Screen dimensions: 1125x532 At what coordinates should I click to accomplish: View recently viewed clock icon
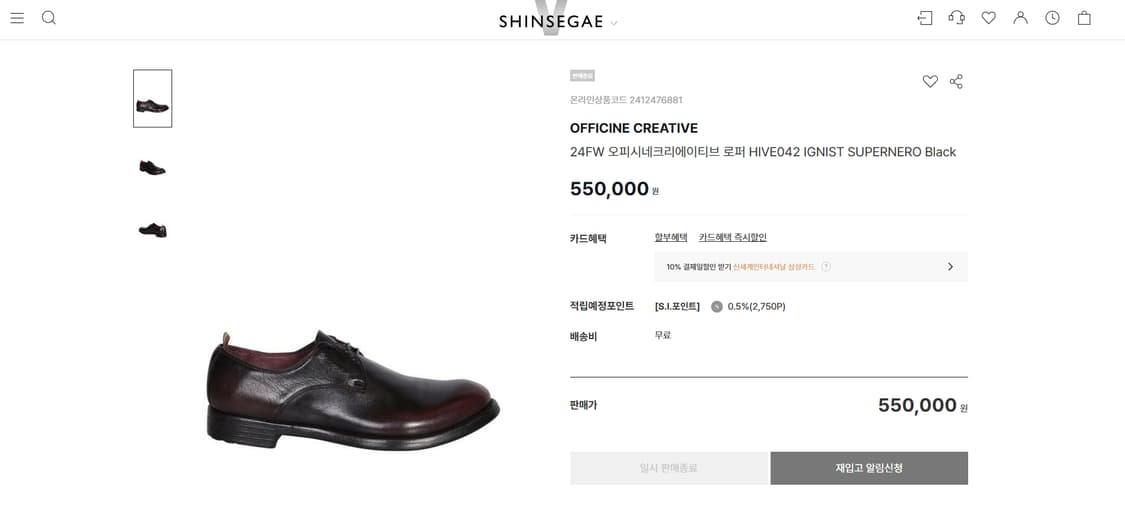1052,18
